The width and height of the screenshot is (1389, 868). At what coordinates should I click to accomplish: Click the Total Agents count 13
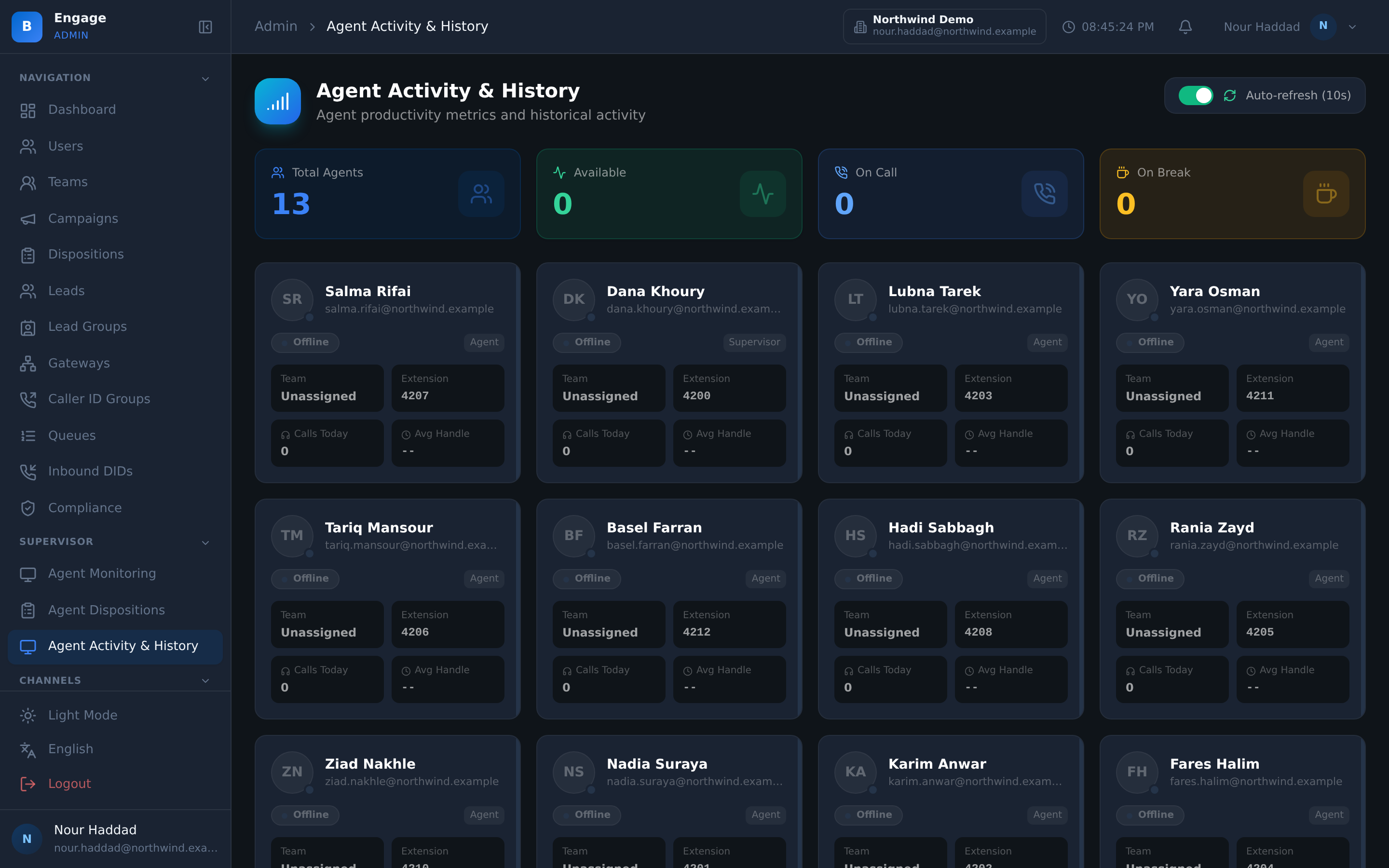291,204
